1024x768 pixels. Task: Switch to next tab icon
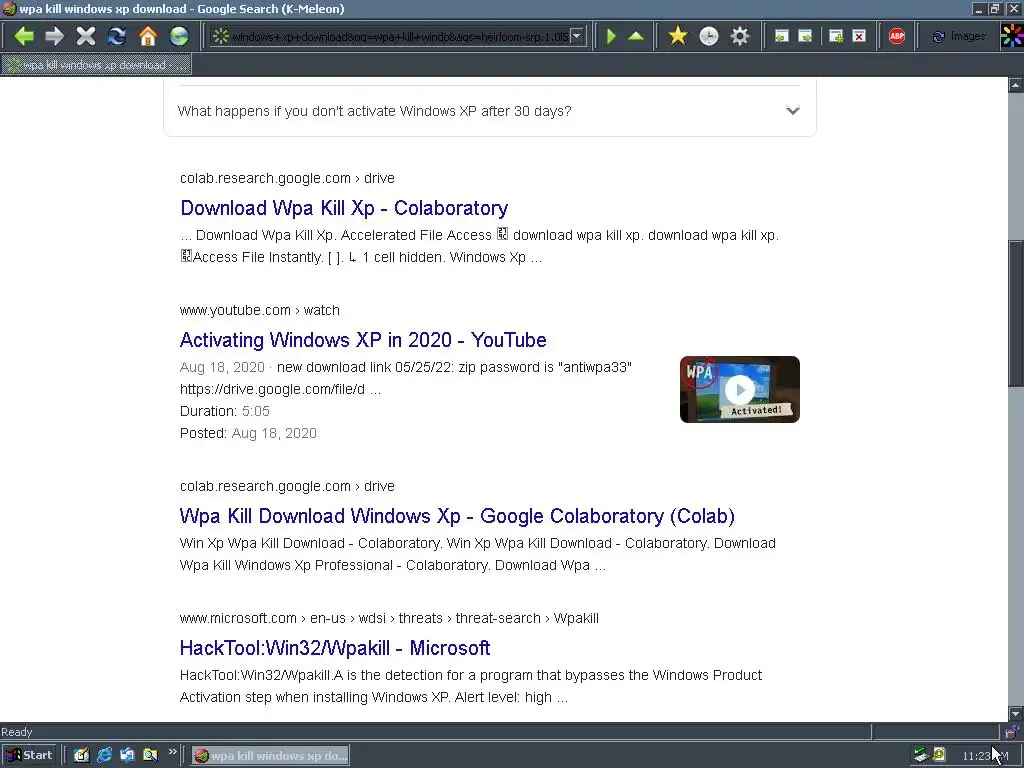tap(805, 36)
